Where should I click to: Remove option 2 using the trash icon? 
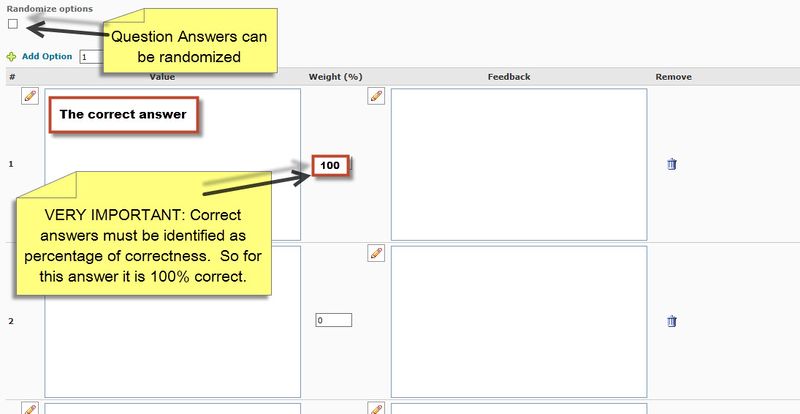672,321
